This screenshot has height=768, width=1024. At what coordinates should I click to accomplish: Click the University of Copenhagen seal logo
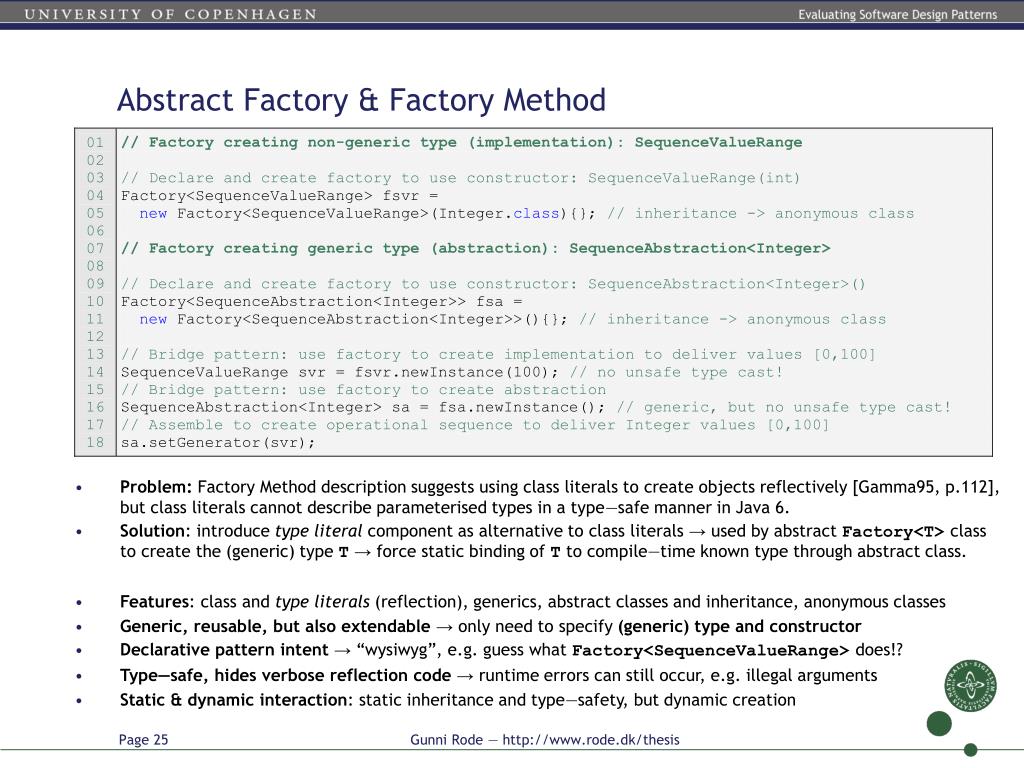970,685
